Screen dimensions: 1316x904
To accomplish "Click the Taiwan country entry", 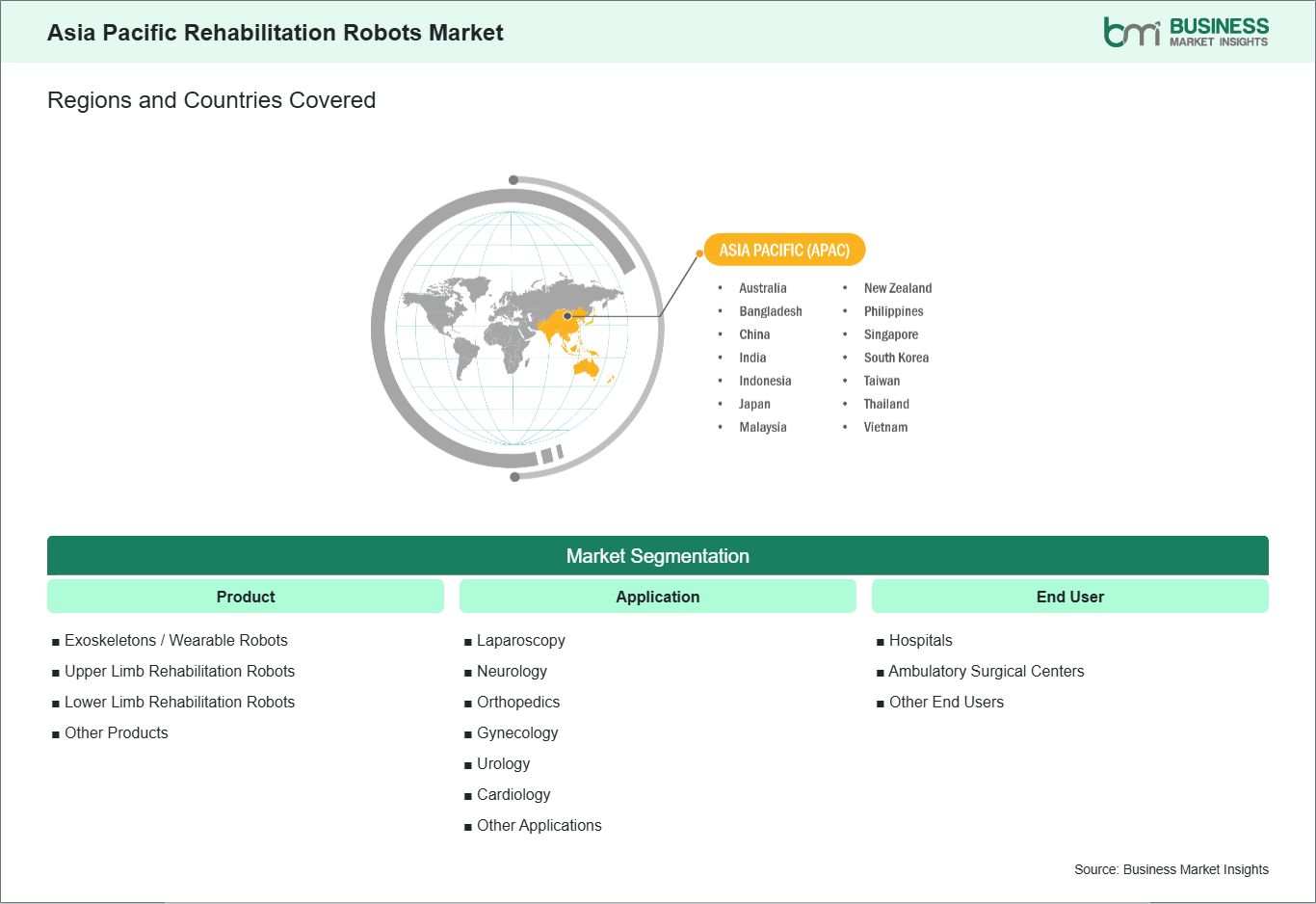I will click(882, 381).
